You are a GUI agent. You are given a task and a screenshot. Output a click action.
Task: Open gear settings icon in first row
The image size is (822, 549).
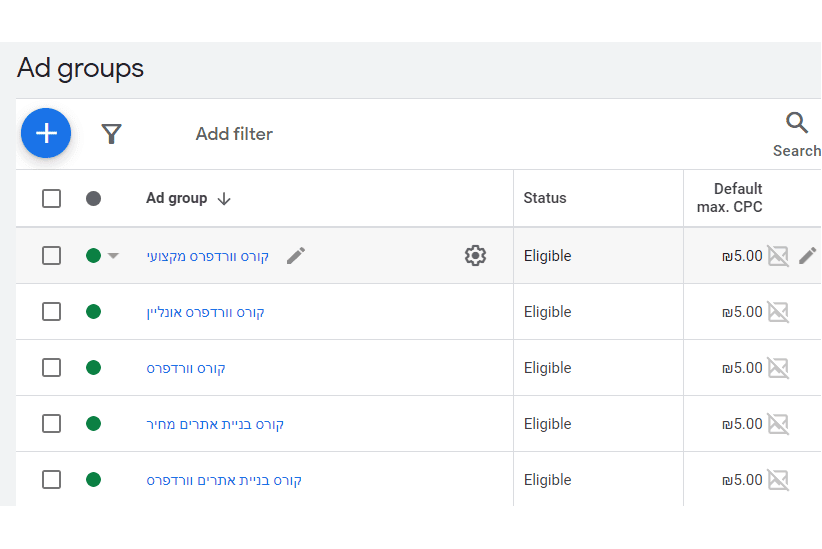pos(475,256)
